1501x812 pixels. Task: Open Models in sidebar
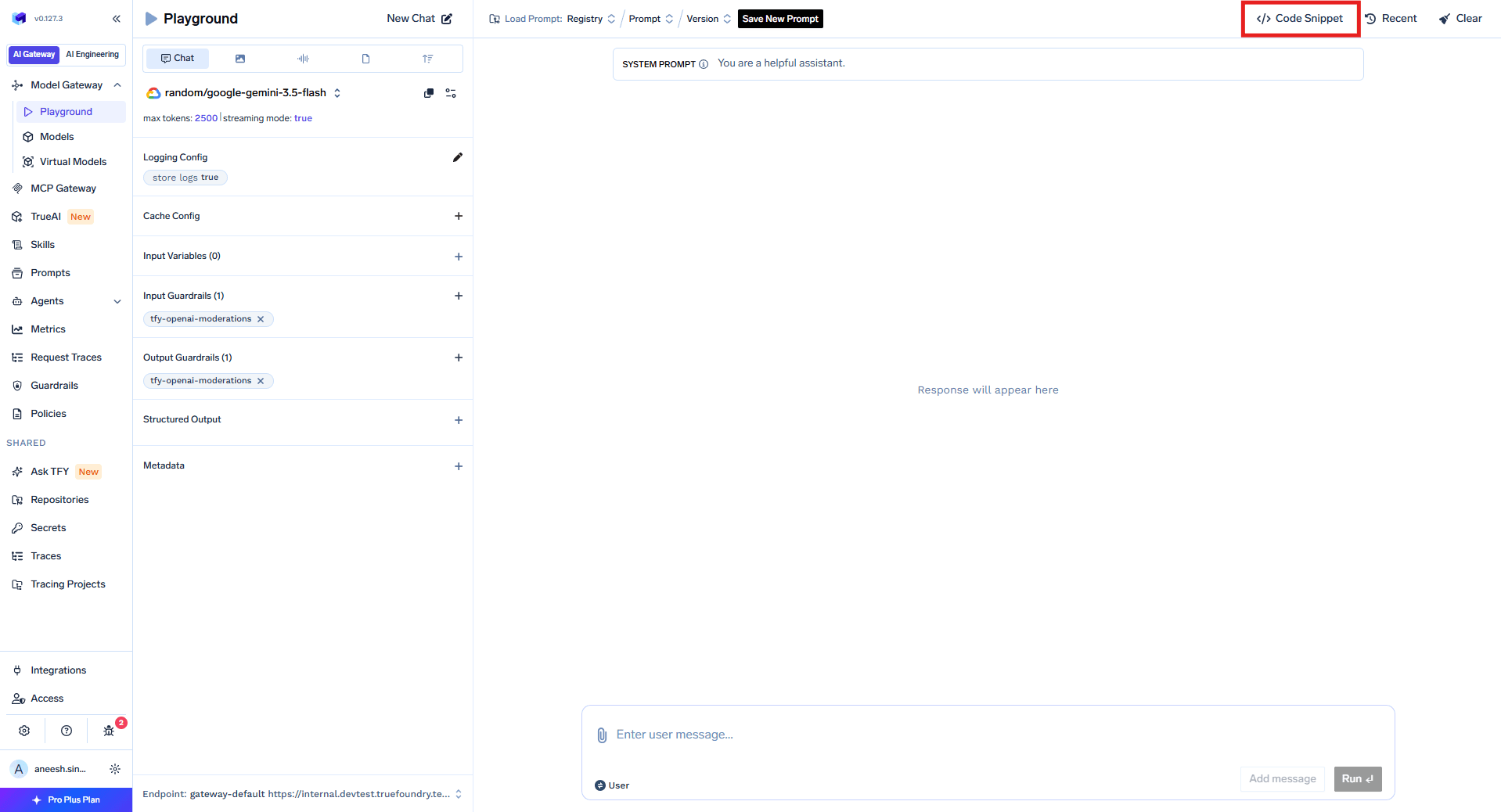57,137
